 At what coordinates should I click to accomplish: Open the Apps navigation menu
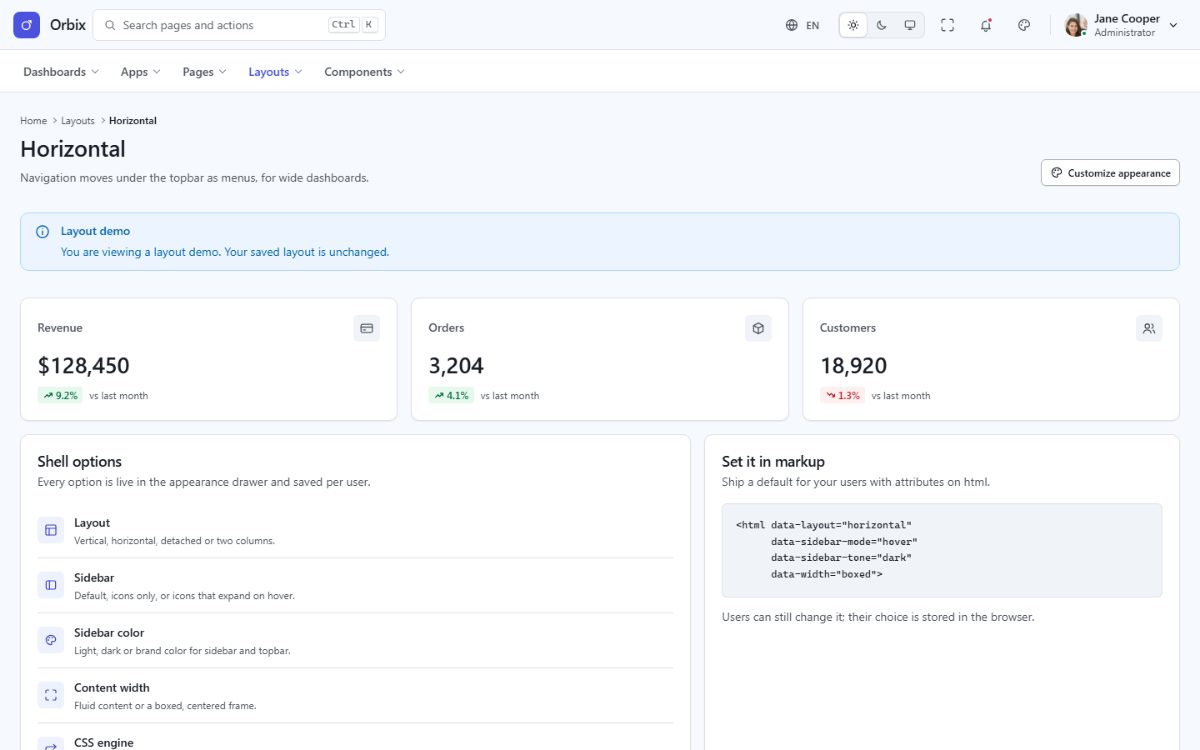coord(141,72)
